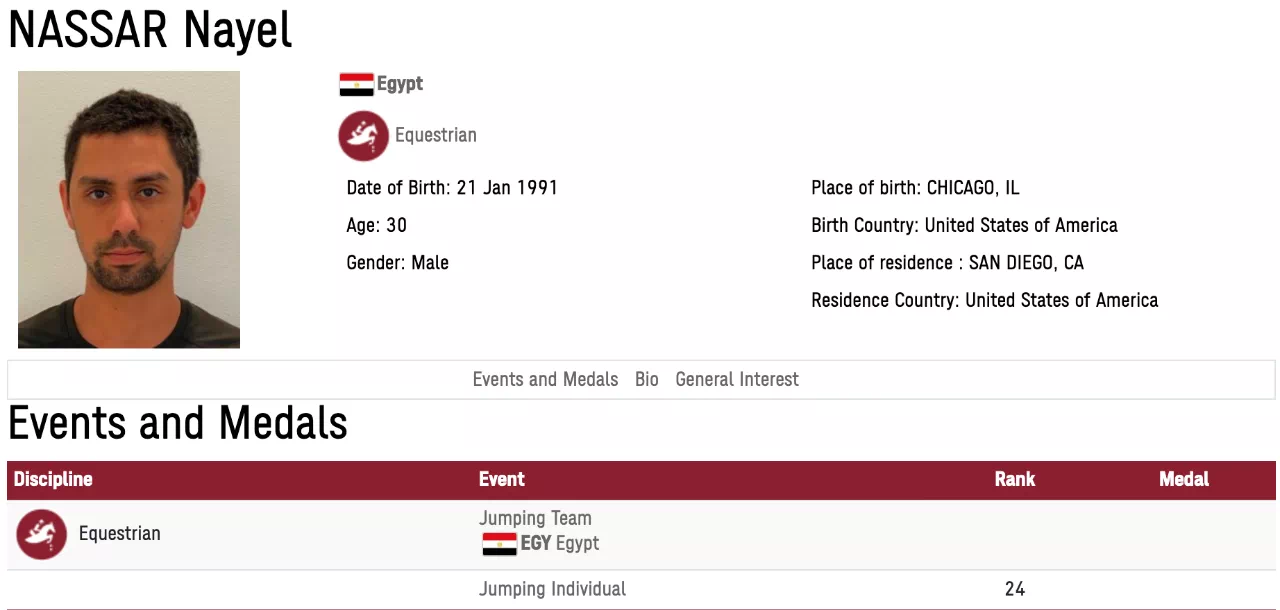The height and width of the screenshot is (610, 1280).
Task: Click the Medal column header
Action: pyautogui.click(x=1184, y=480)
